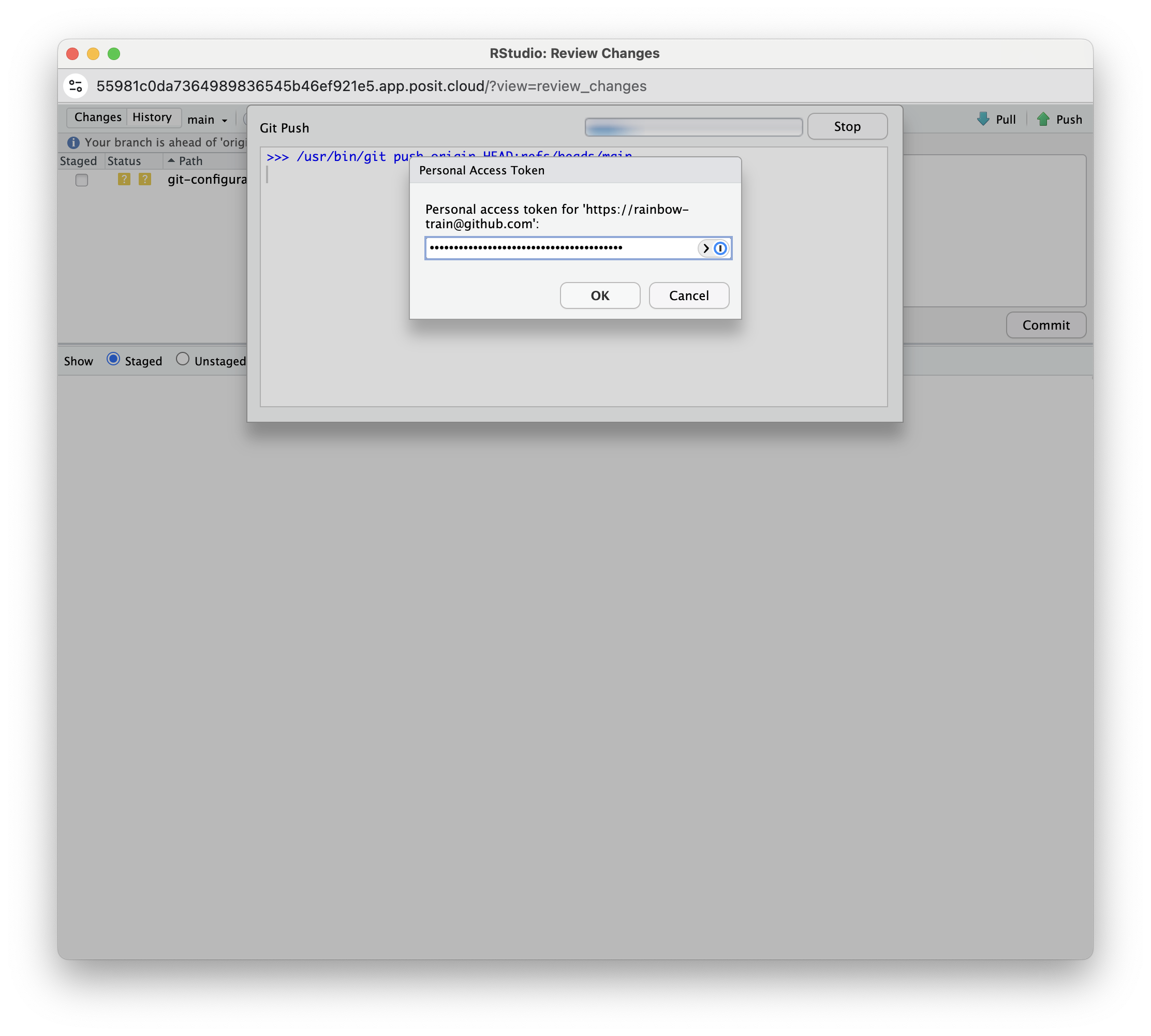Switch to the History tab
Image resolution: width=1151 pixels, height=1036 pixels.
coord(152,117)
